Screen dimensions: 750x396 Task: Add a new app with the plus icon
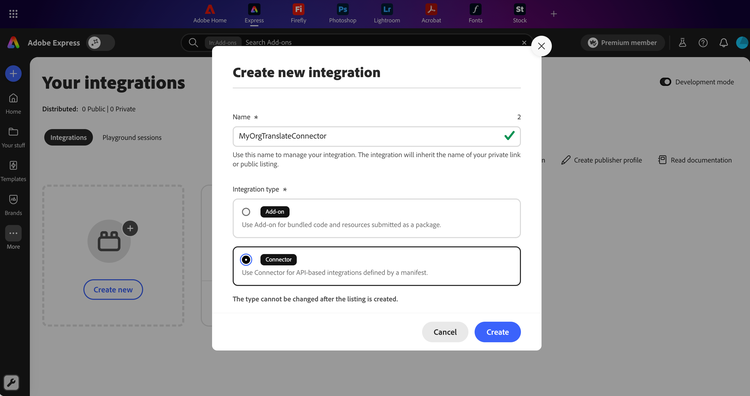point(553,14)
